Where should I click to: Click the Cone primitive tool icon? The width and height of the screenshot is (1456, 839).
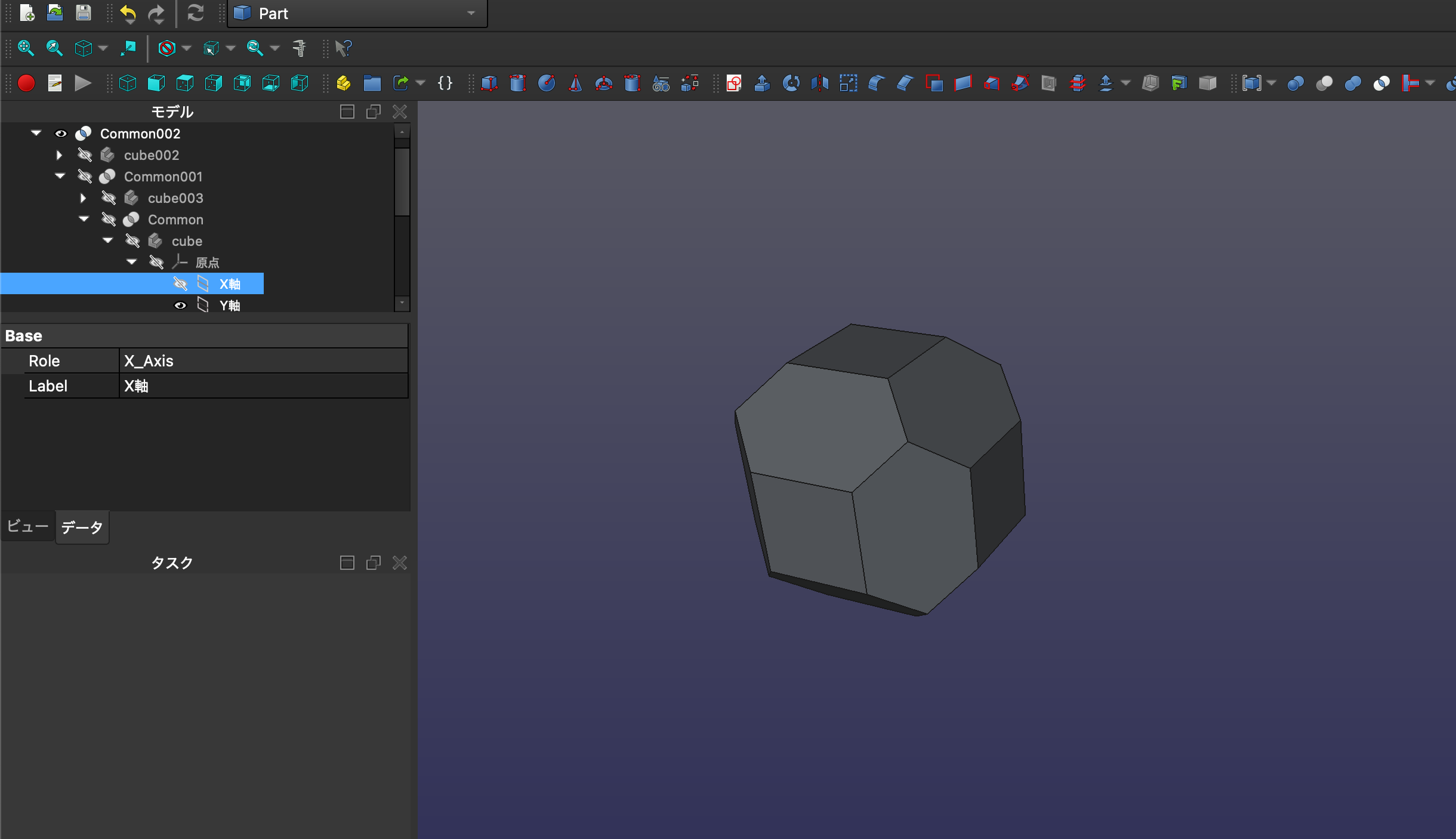coord(575,83)
